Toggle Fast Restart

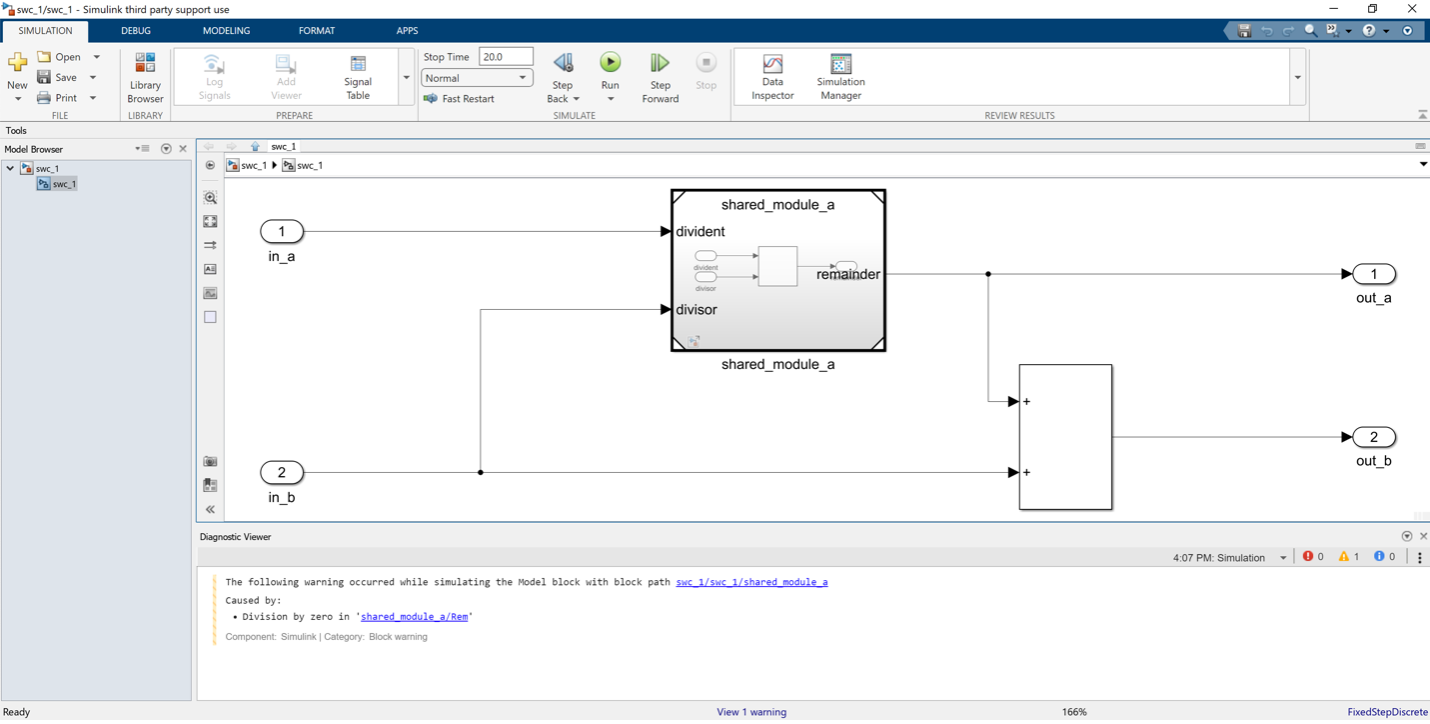pyautogui.click(x=459, y=99)
